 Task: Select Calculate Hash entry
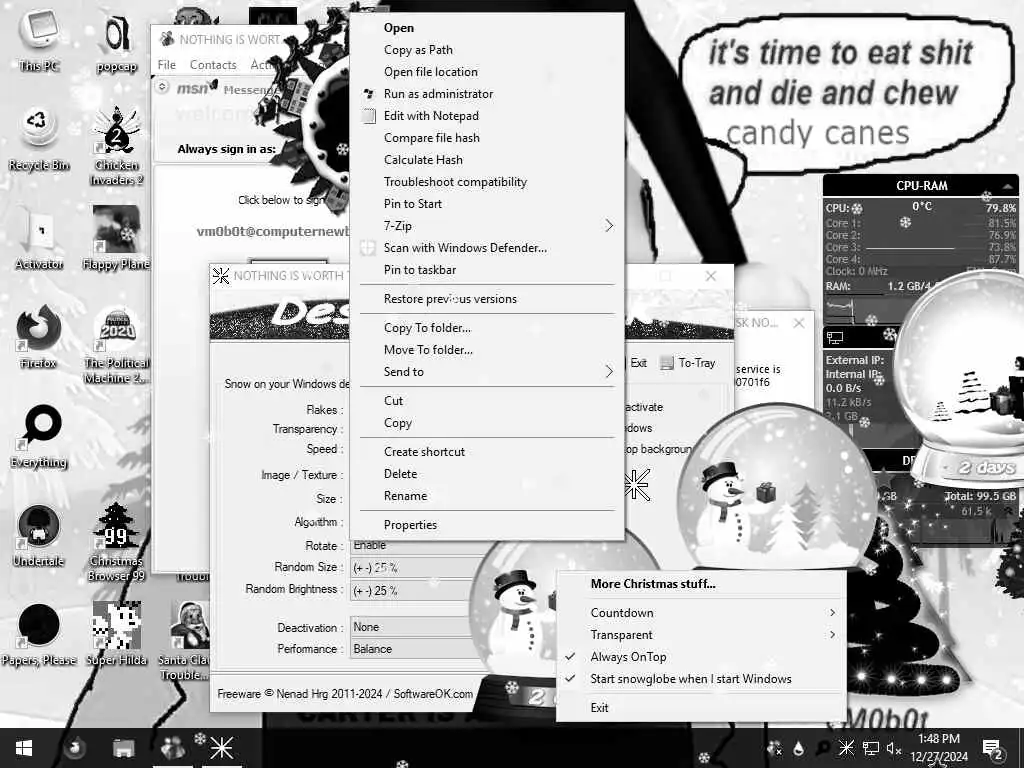(x=487, y=160)
